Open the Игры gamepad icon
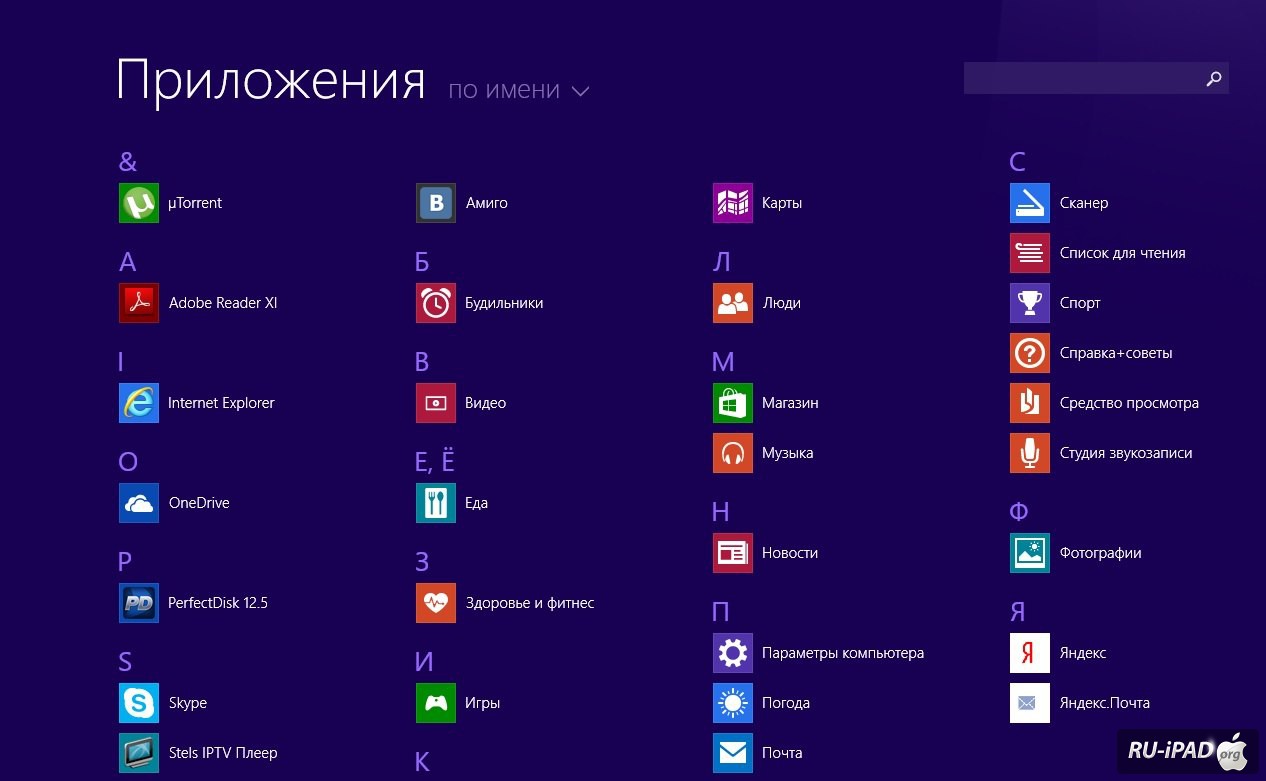Image resolution: width=1266 pixels, height=781 pixels. click(436, 703)
